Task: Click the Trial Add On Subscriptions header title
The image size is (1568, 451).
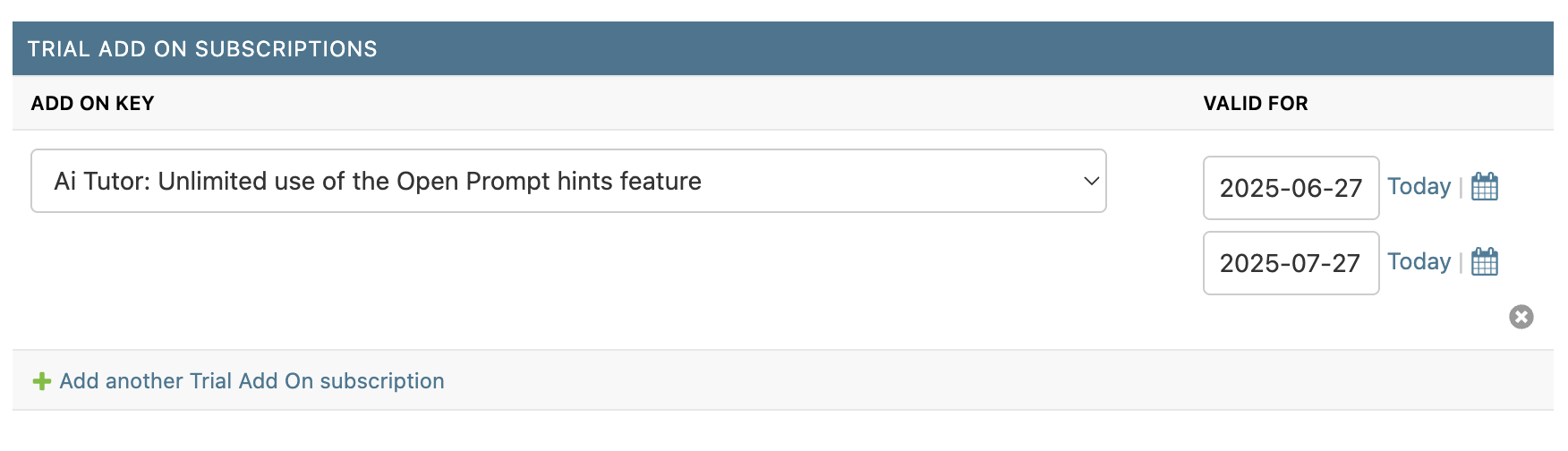Action: [202, 49]
